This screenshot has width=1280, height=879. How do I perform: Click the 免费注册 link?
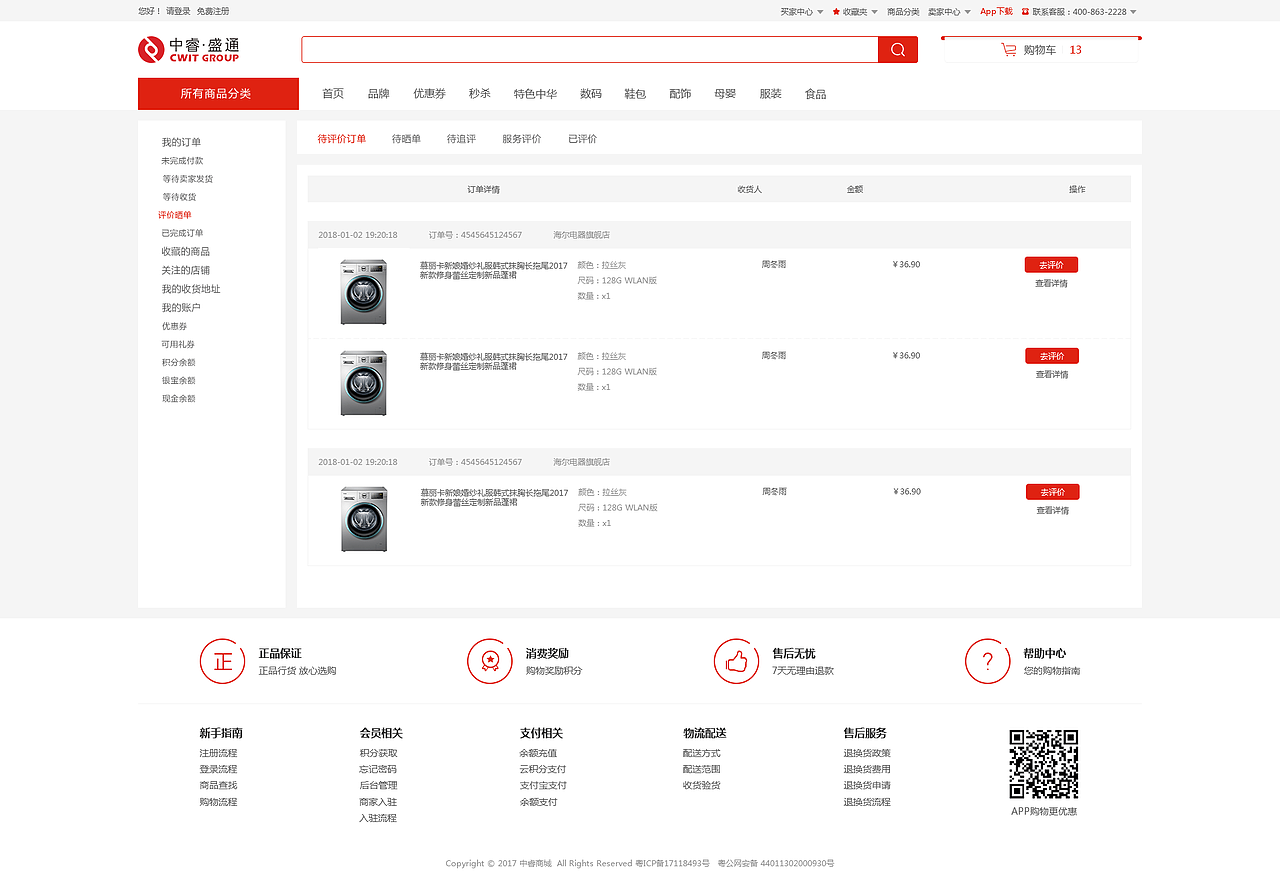[213, 11]
